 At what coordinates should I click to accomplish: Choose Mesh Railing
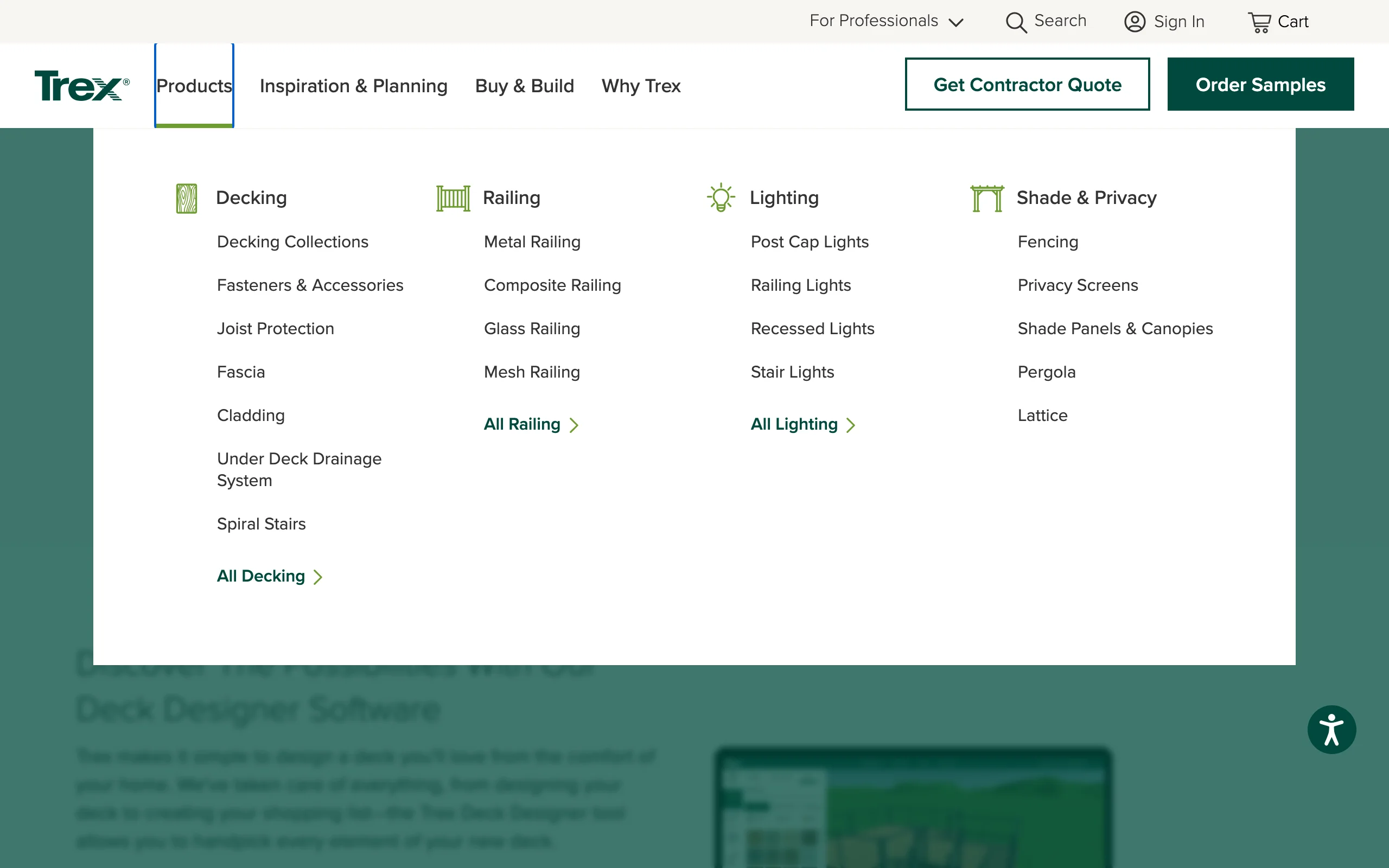532,372
